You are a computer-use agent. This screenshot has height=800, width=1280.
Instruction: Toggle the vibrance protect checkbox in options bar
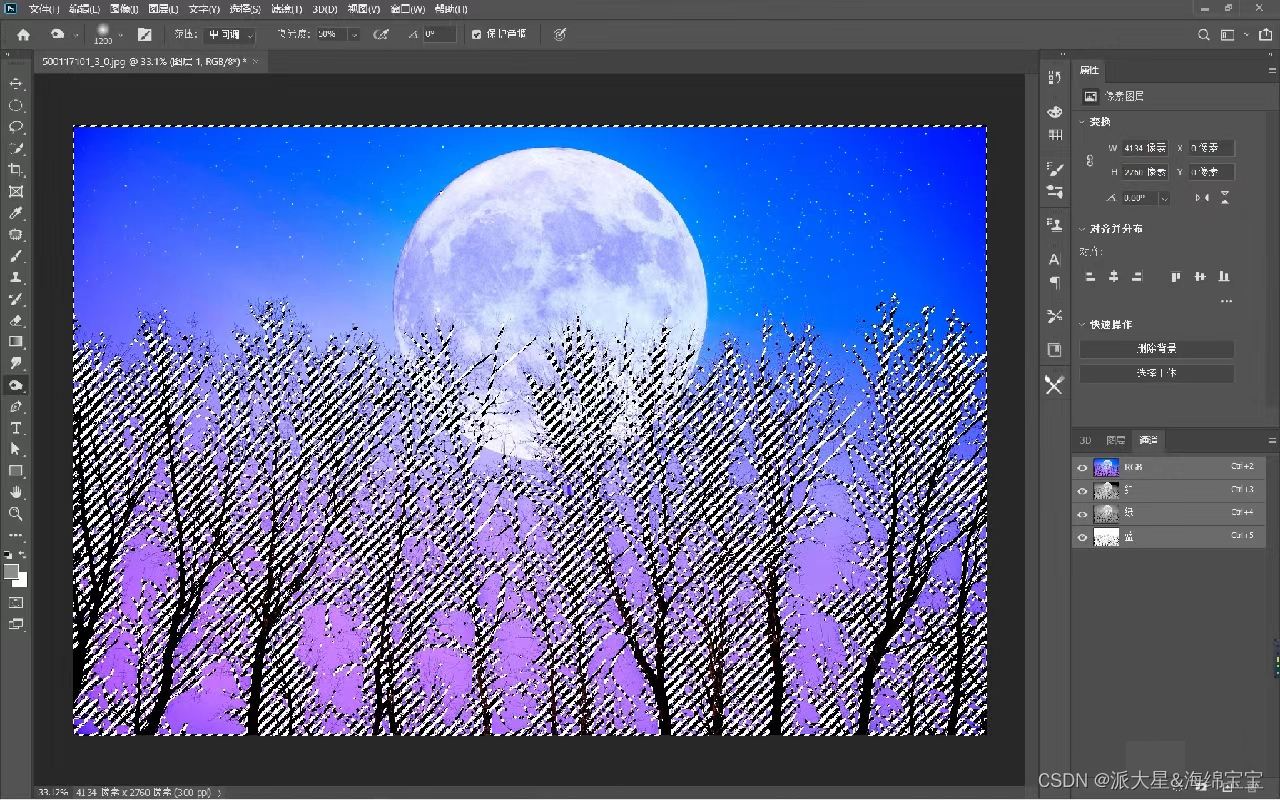(x=476, y=34)
